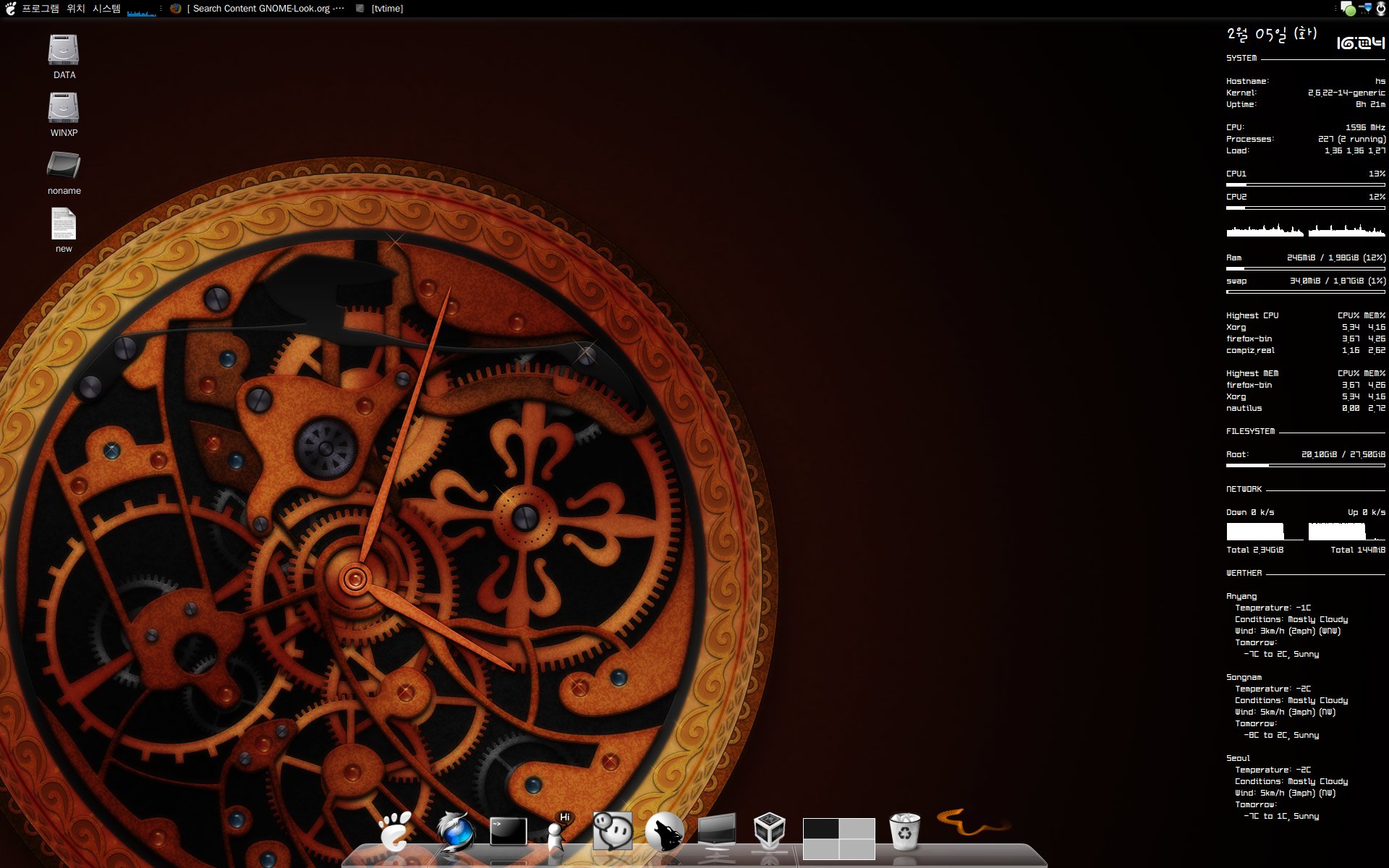Click the CPU history graph in Conky
The width and height of the screenshot is (1389, 868).
(x=1305, y=229)
